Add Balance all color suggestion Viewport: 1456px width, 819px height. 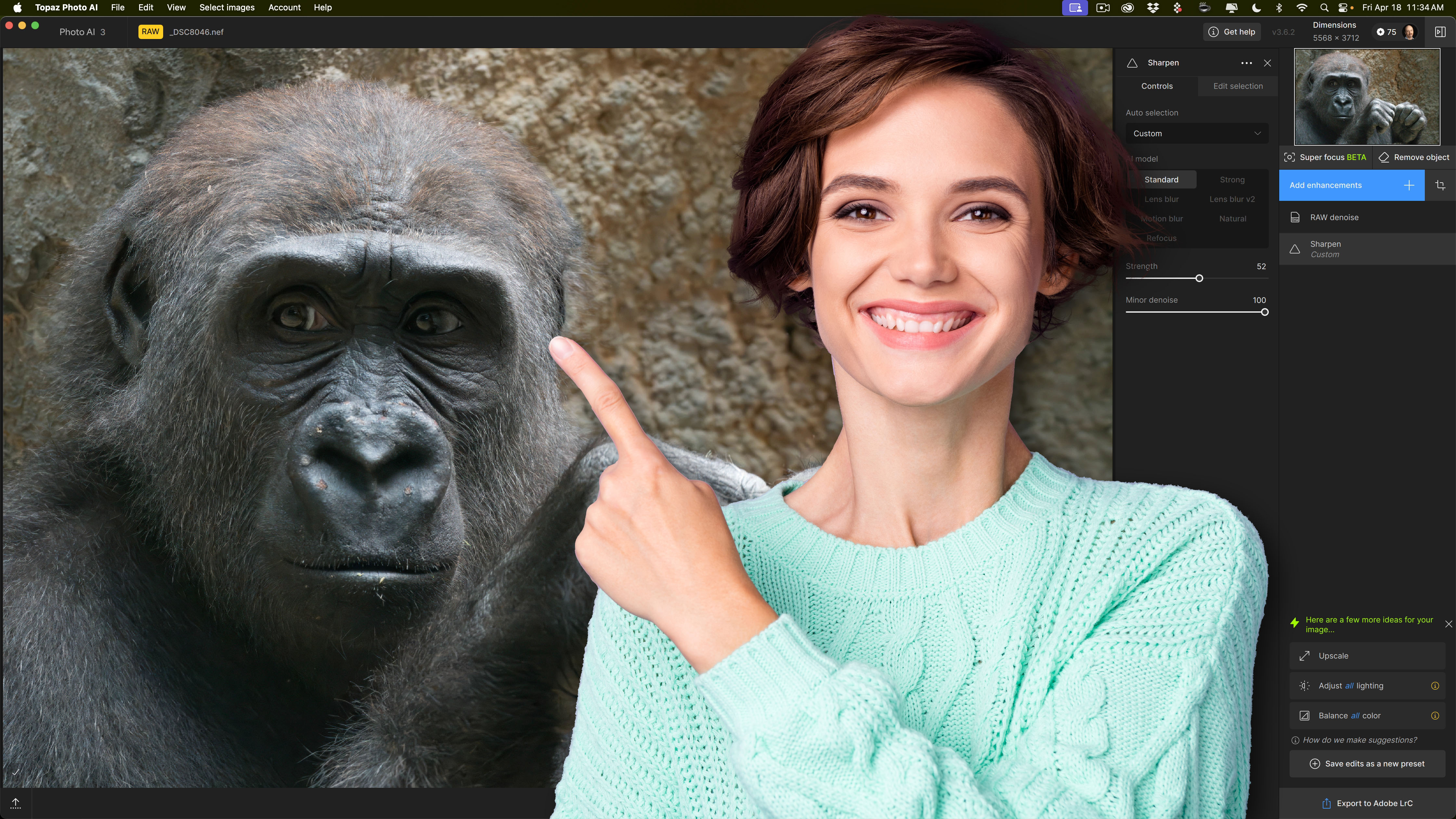pyautogui.click(x=1367, y=716)
